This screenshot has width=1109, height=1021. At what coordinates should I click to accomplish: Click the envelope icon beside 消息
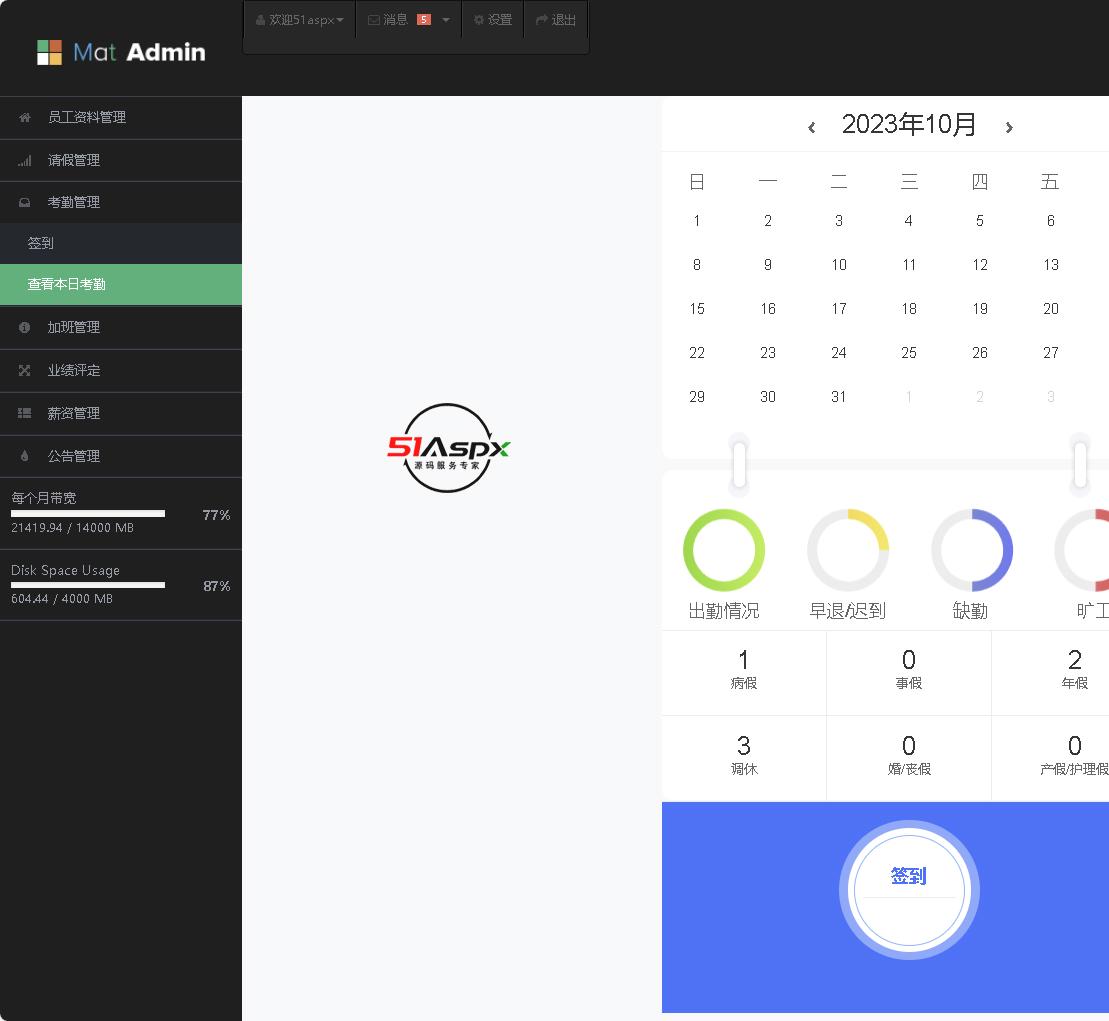click(x=373, y=20)
